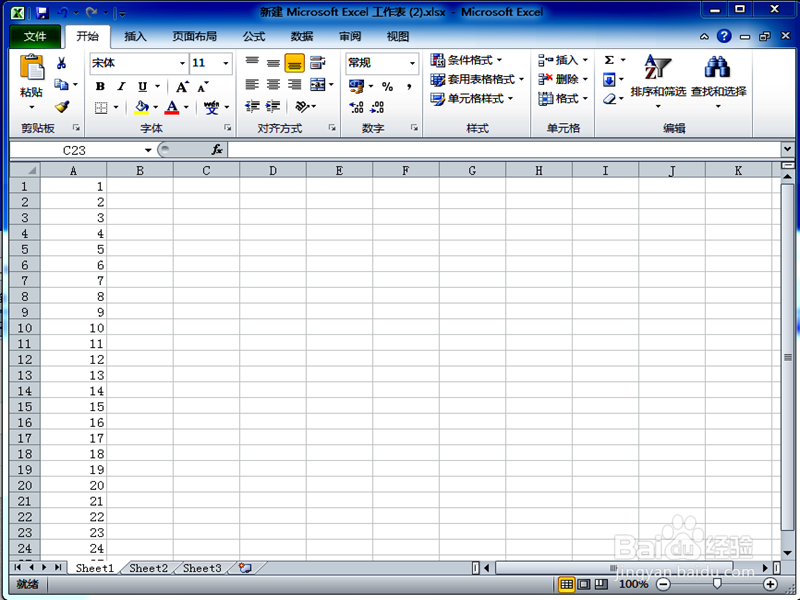Click Merge and Center icon
This screenshot has width=800, height=600.
coord(318,84)
